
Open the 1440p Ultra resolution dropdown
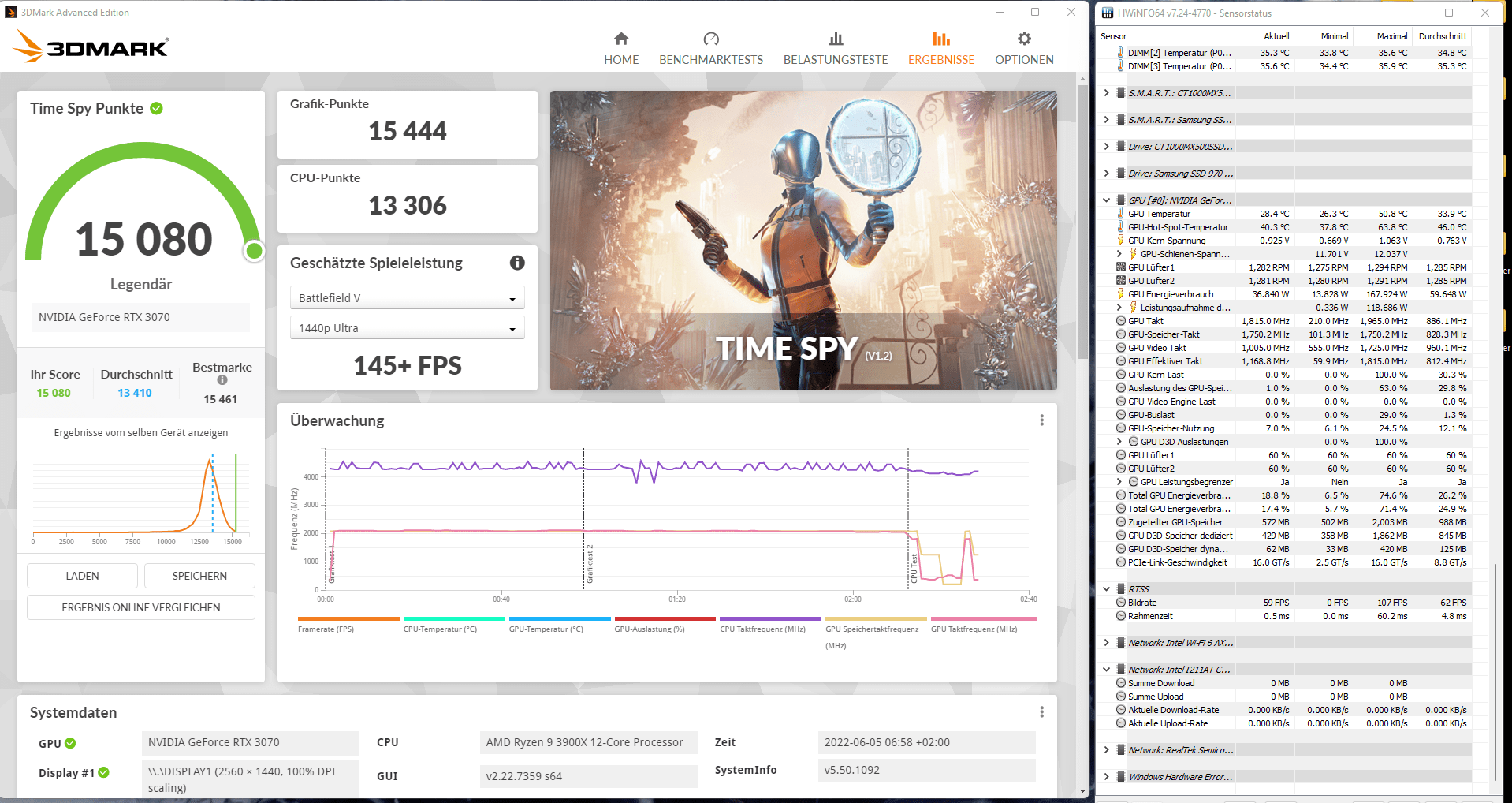point(407,328)
